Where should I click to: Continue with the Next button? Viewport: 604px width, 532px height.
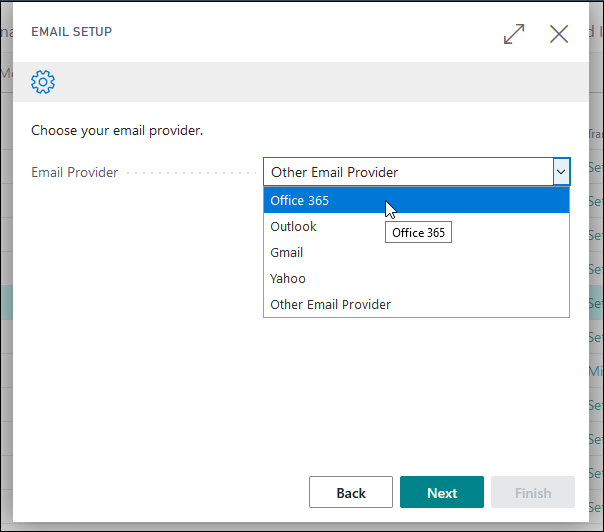click(x=442, y=492)
